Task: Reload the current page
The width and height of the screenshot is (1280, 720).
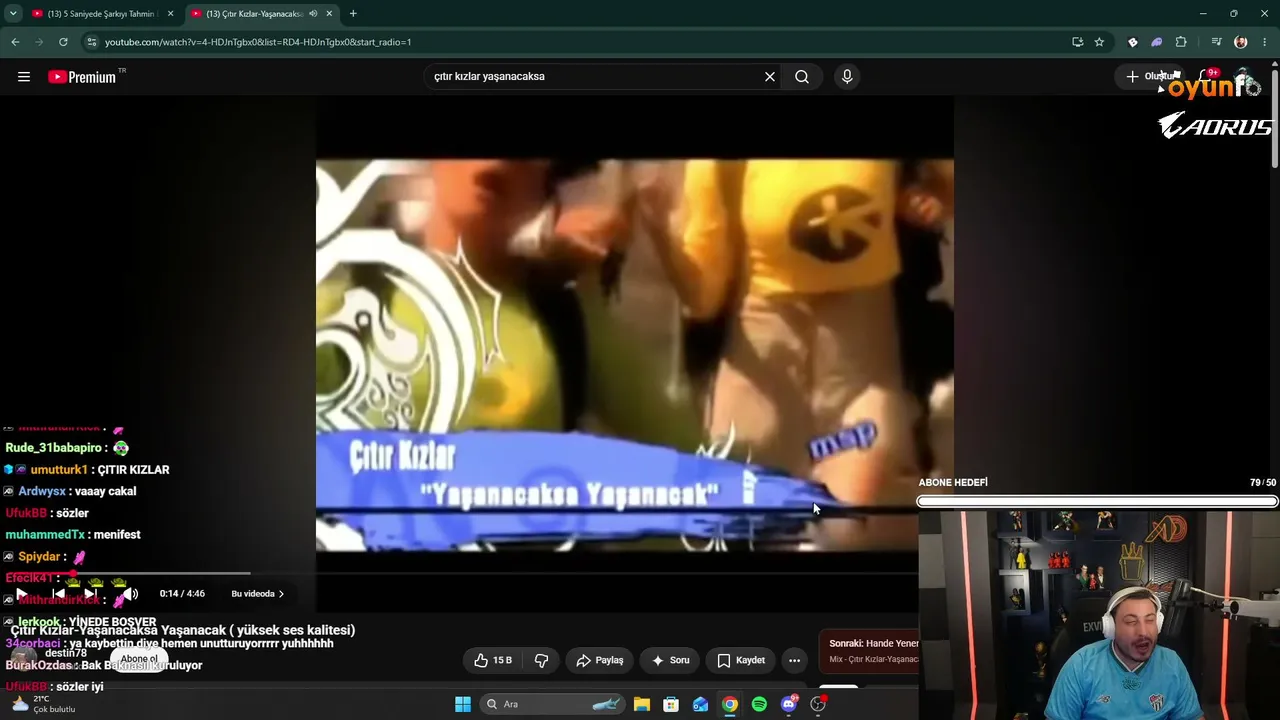Action: pyautogui.click(x=63, y=42)
